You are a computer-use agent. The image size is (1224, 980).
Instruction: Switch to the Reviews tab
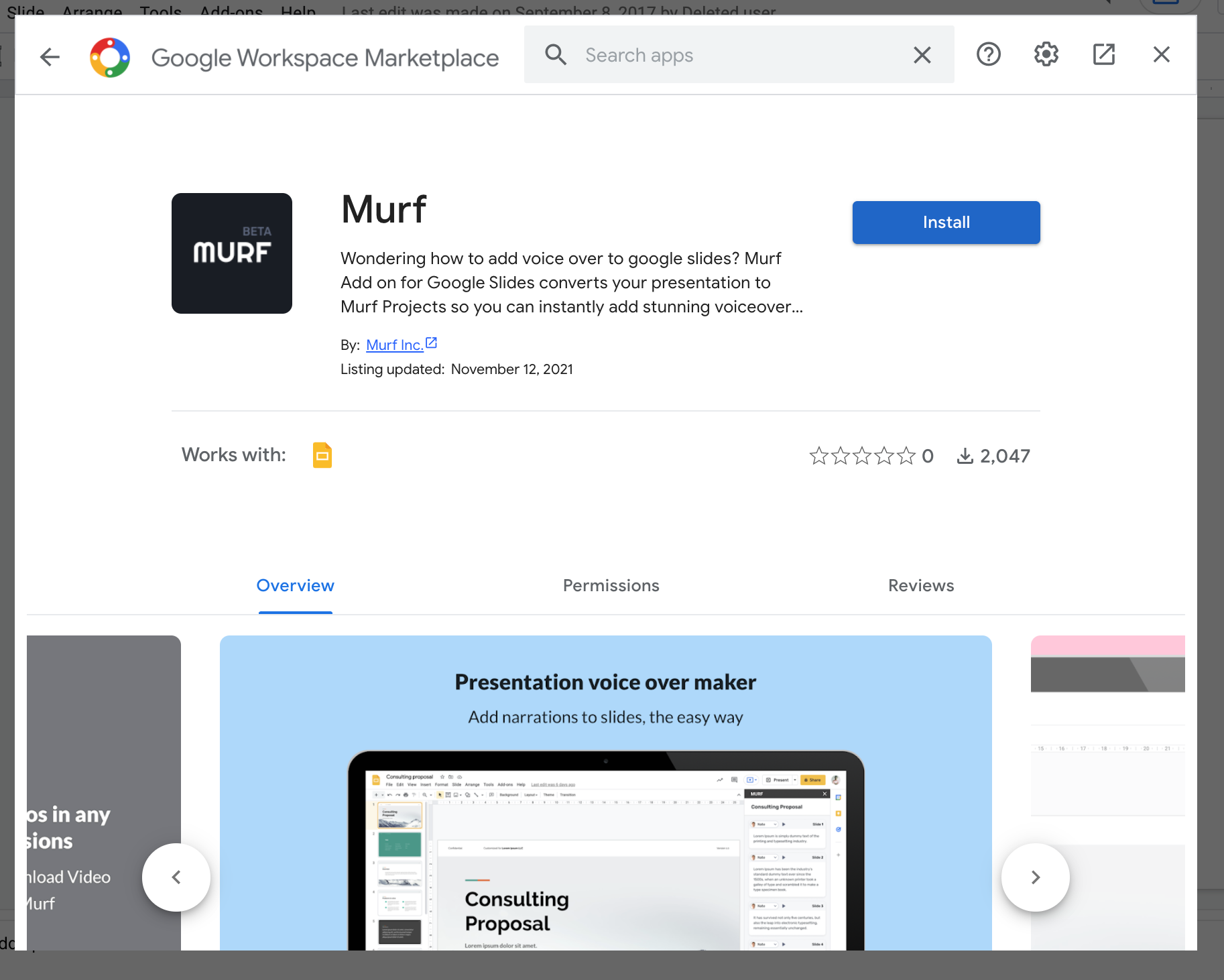coord(921,586)
